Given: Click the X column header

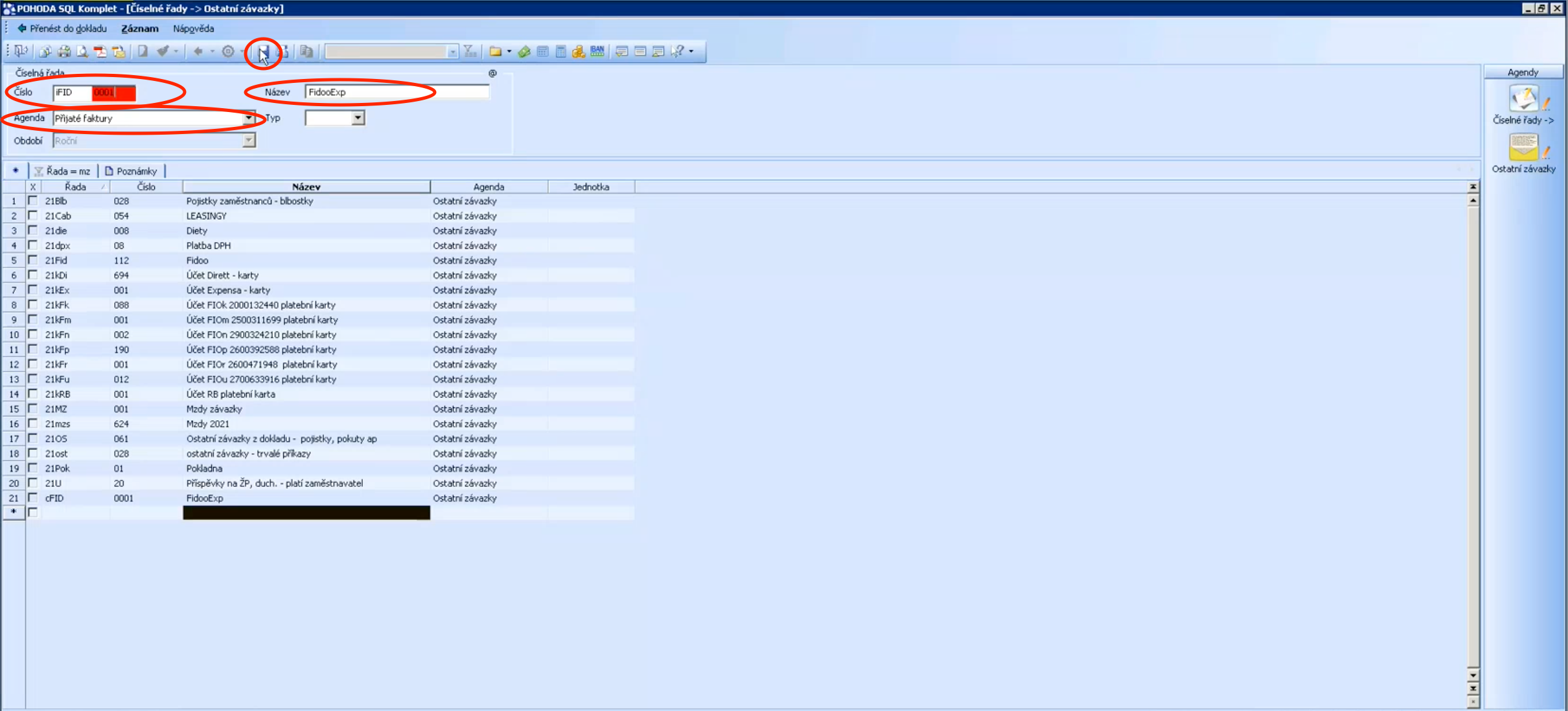Looking at the screenshot, I should [x=32, y=186].
